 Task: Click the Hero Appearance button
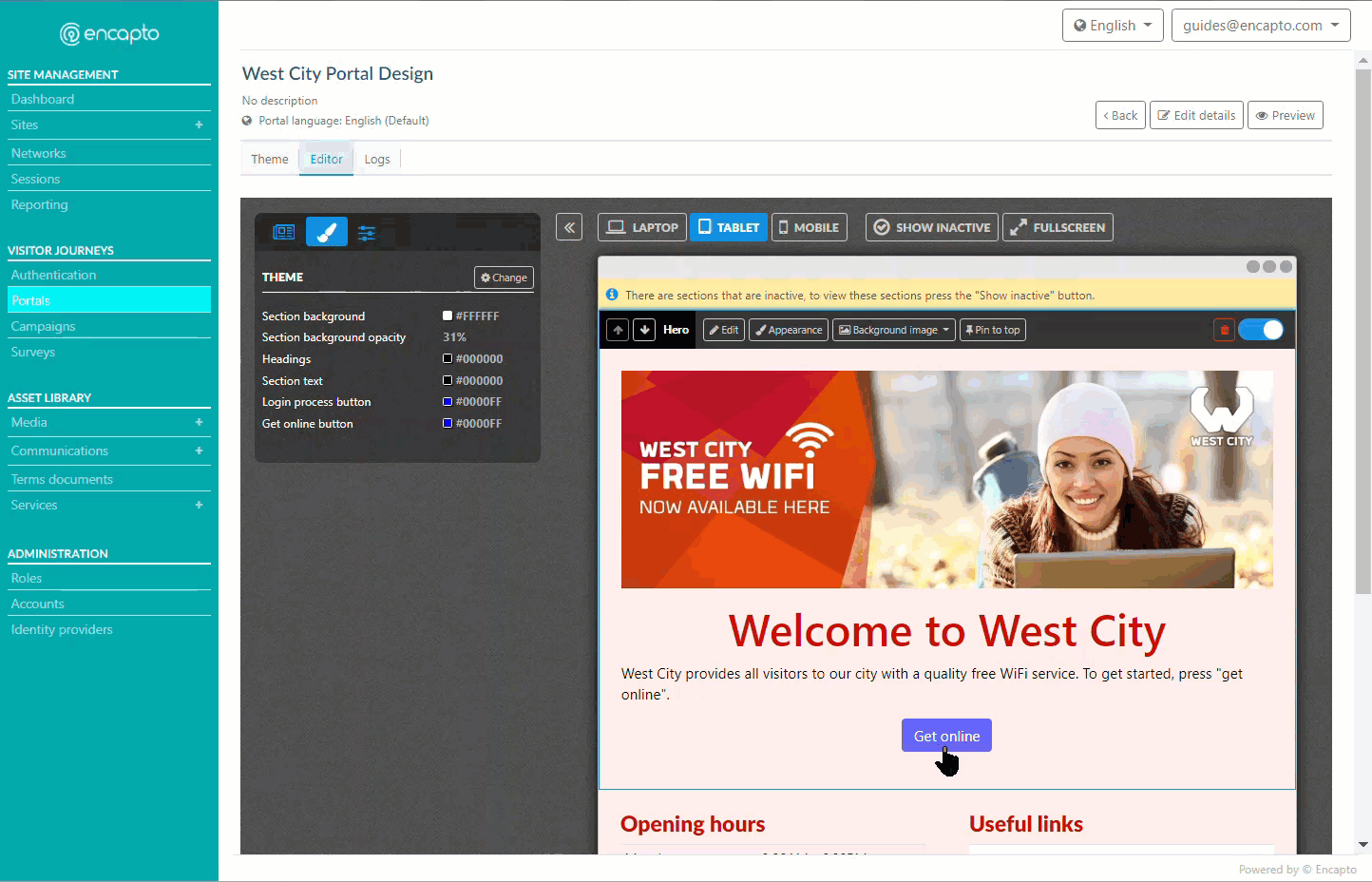pyautogui.click(x=789, y=330)
